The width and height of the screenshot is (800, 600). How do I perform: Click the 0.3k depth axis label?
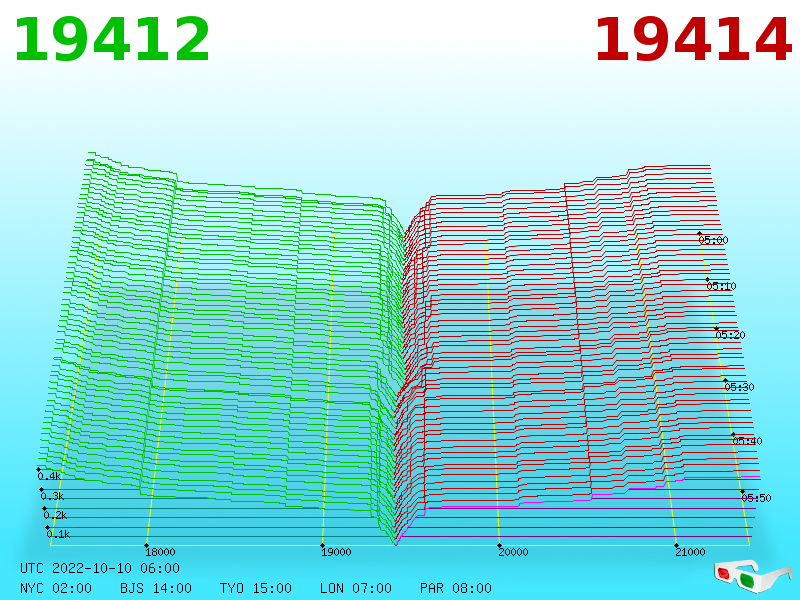[x=52, y=496]
